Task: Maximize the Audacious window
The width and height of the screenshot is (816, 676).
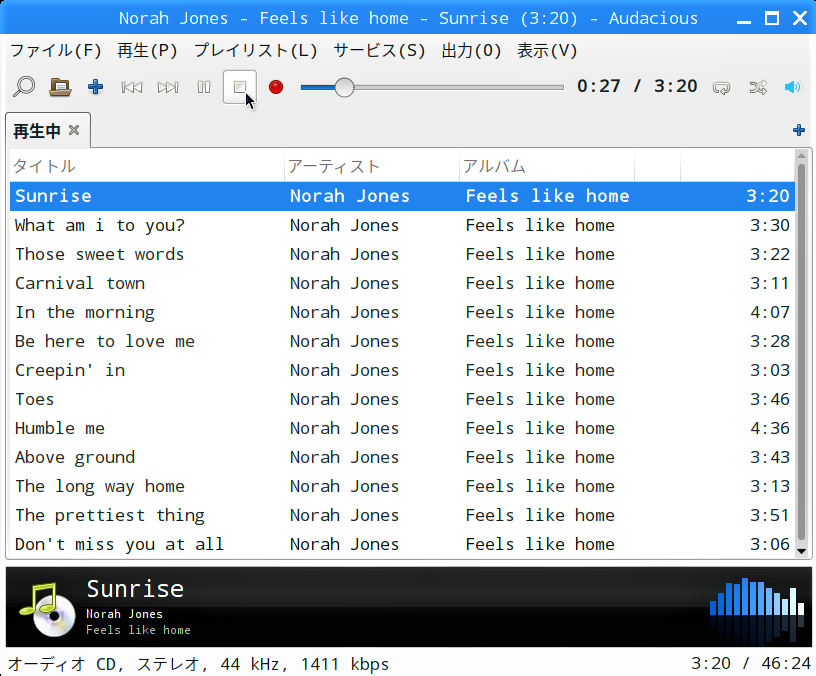Action: coord(772,19)
